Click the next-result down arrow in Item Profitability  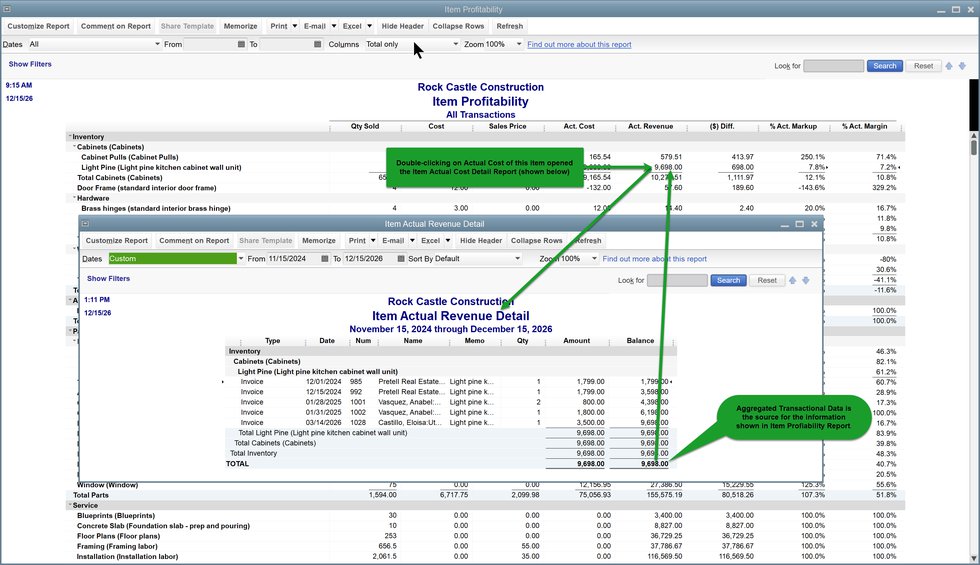tap(962, 66)
